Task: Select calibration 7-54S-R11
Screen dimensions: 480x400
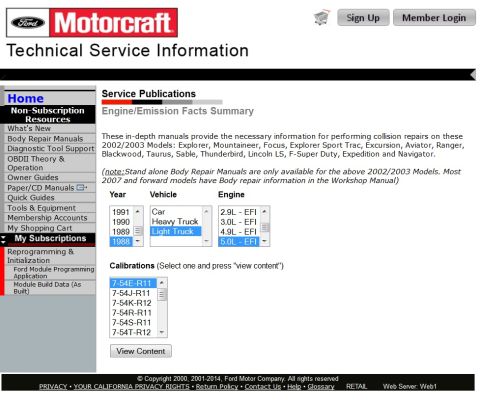Action: (133, 323)
